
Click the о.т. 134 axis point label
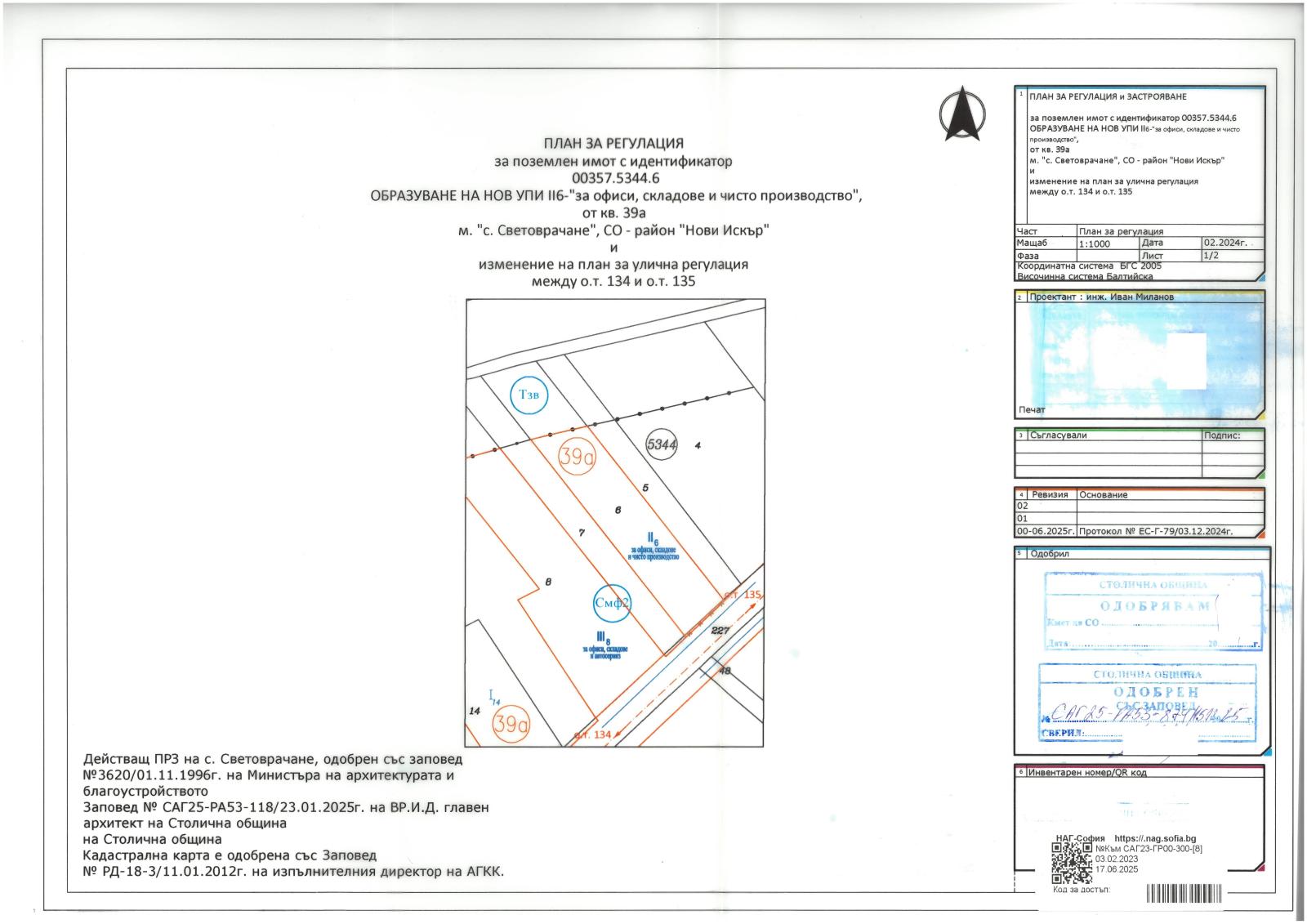(592, 735)
